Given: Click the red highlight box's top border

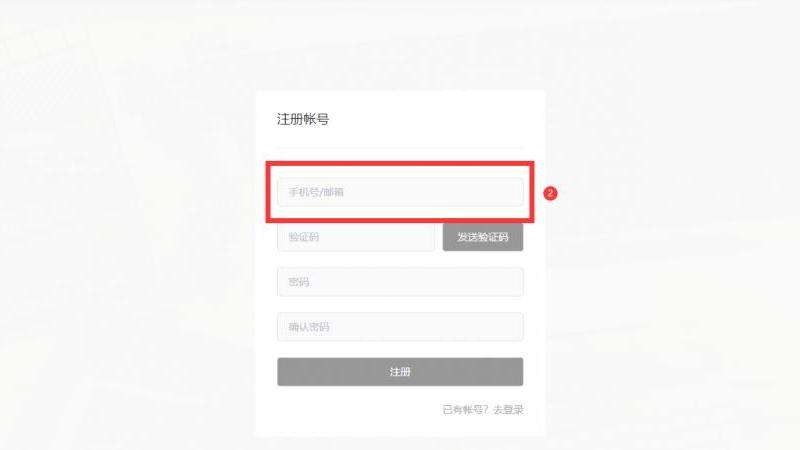Looking at the screenshot, I should 400,163.
